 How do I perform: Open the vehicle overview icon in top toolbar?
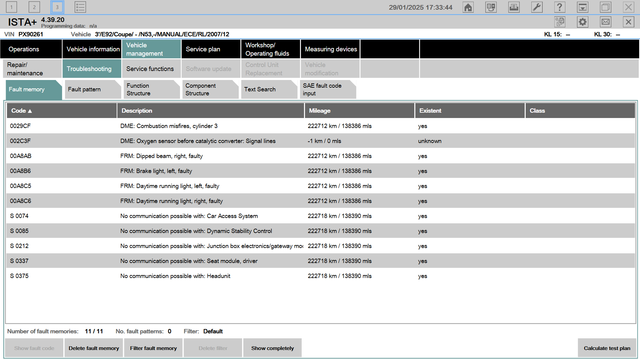tap(491, 7)
